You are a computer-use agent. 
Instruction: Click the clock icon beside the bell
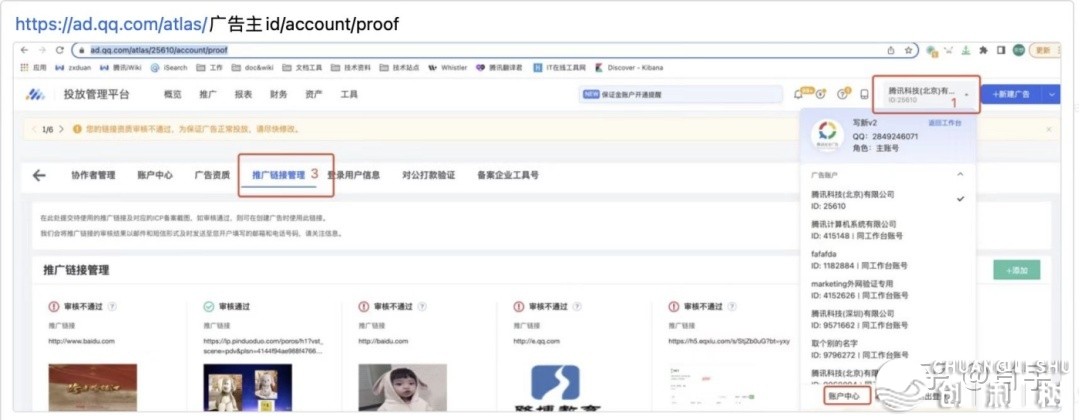[820, 94]
